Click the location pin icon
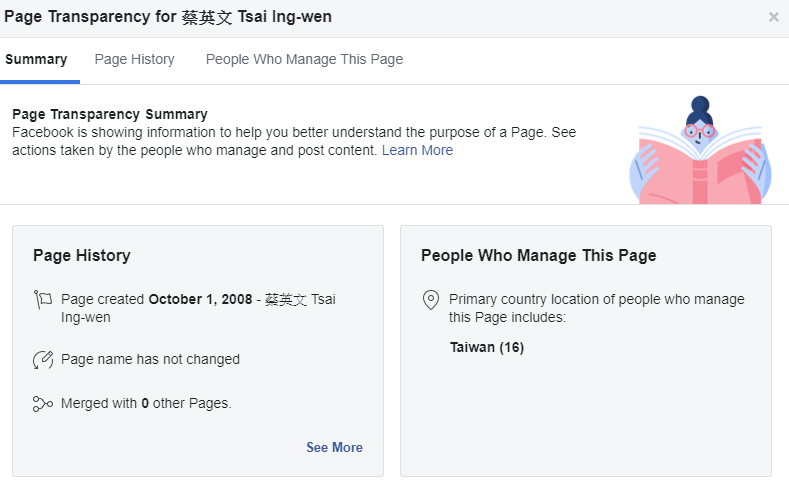The width and height of the screenshot is (789, 487). click(431, 300)
